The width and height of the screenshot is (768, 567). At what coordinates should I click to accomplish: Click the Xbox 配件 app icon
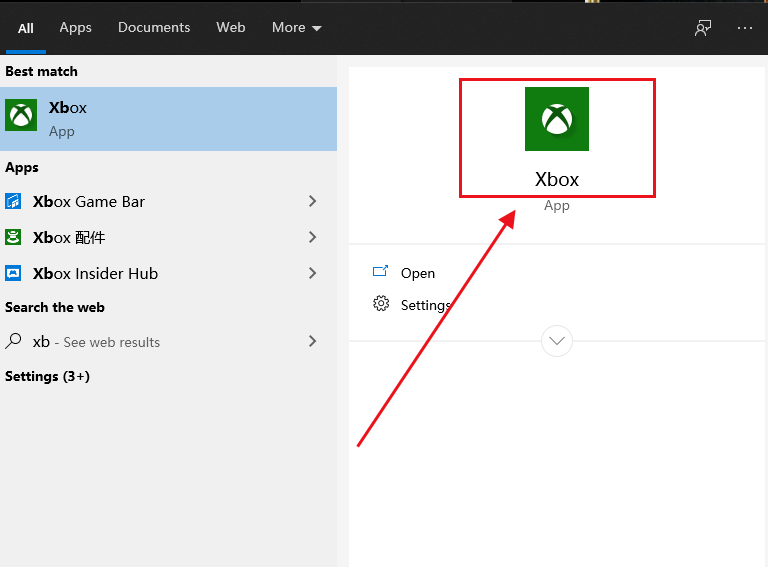[x=14, y=237]
